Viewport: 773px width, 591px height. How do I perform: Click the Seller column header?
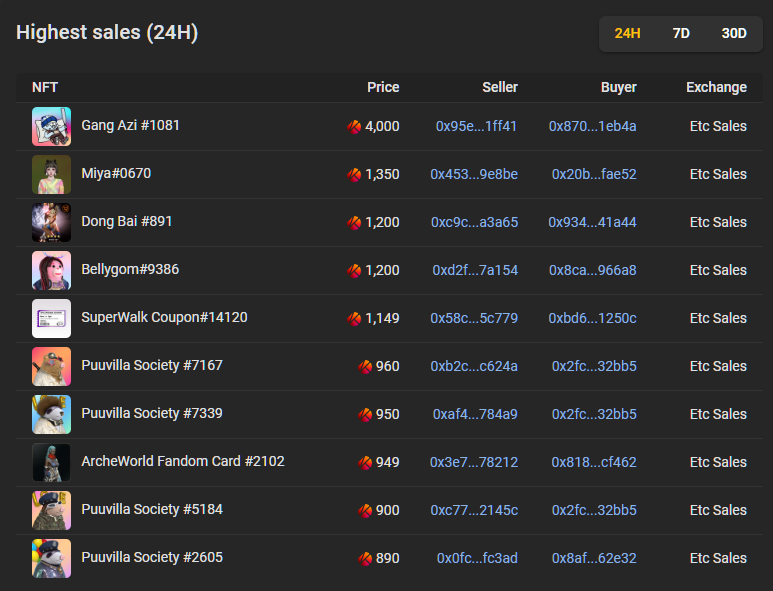500,87
